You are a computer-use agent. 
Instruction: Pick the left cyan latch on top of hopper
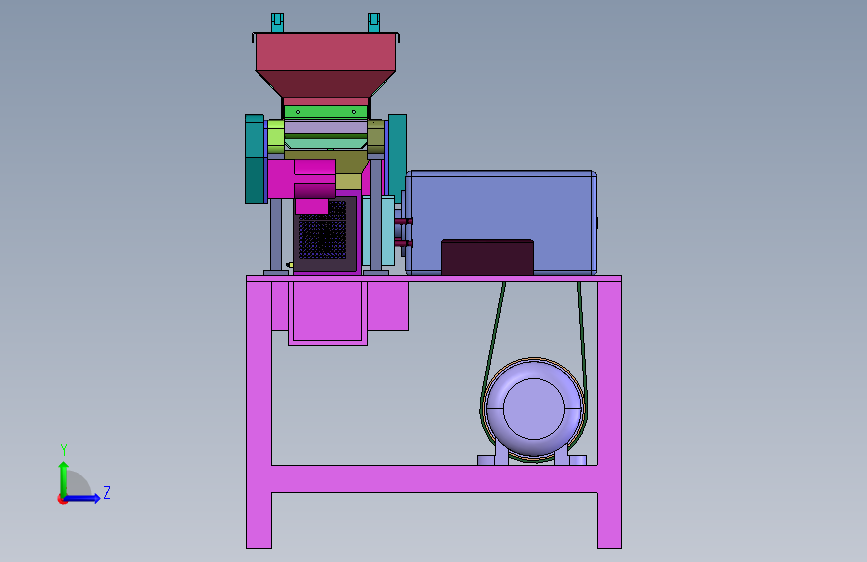pos(278,23)
